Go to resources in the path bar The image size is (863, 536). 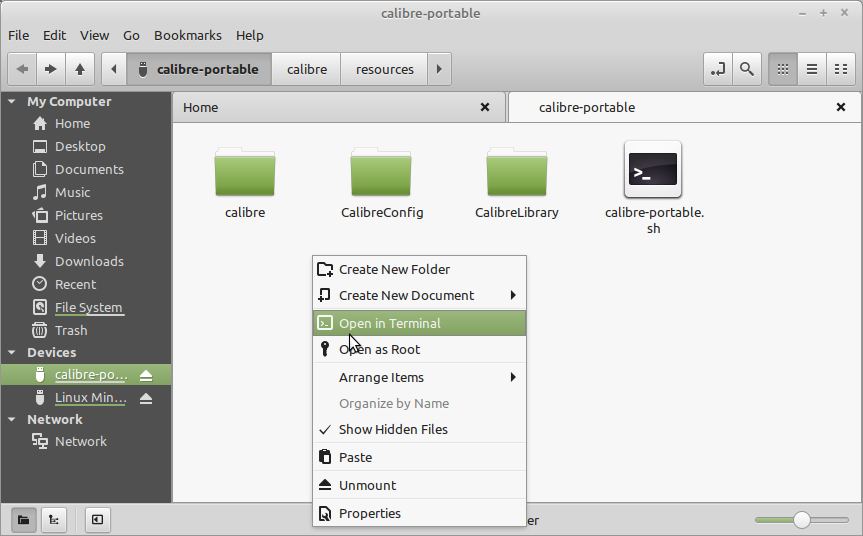(x=384, y=69)
